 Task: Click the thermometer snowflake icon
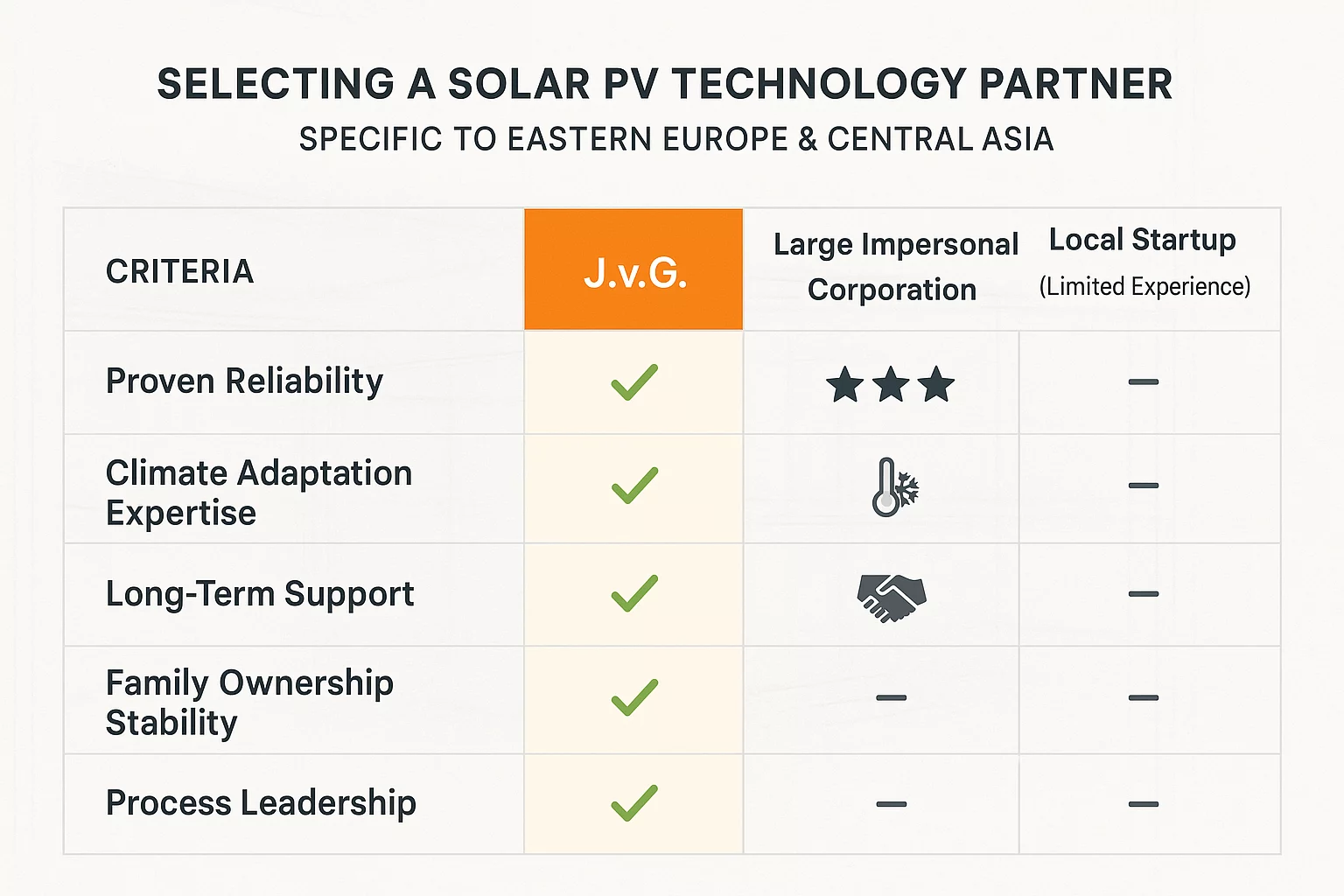tap(894, 487)
